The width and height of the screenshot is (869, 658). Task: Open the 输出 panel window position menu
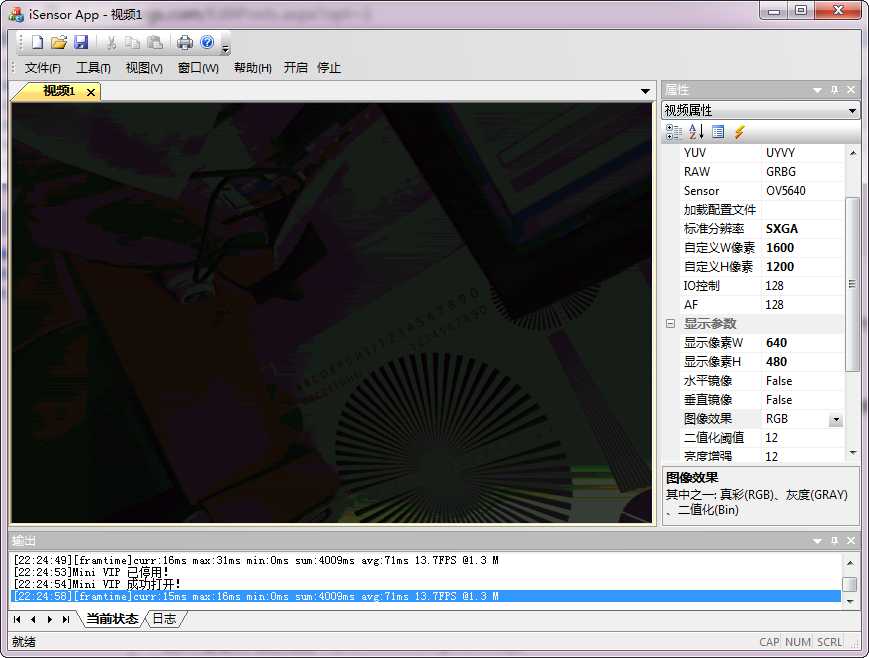[x=817, y=541]
